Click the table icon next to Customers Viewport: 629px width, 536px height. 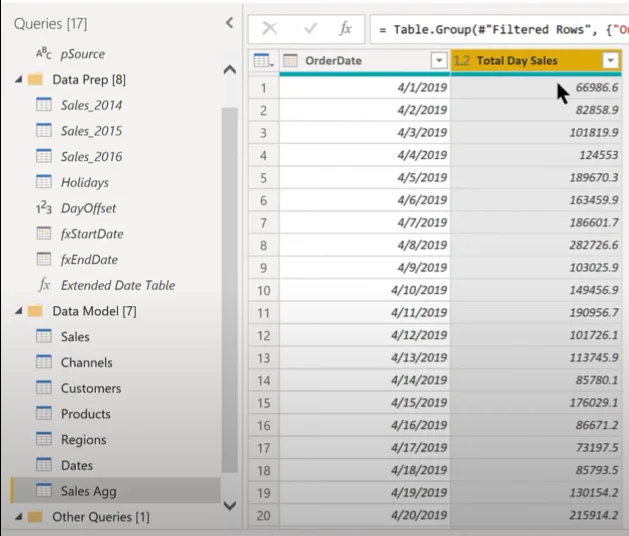pos(44,388)
